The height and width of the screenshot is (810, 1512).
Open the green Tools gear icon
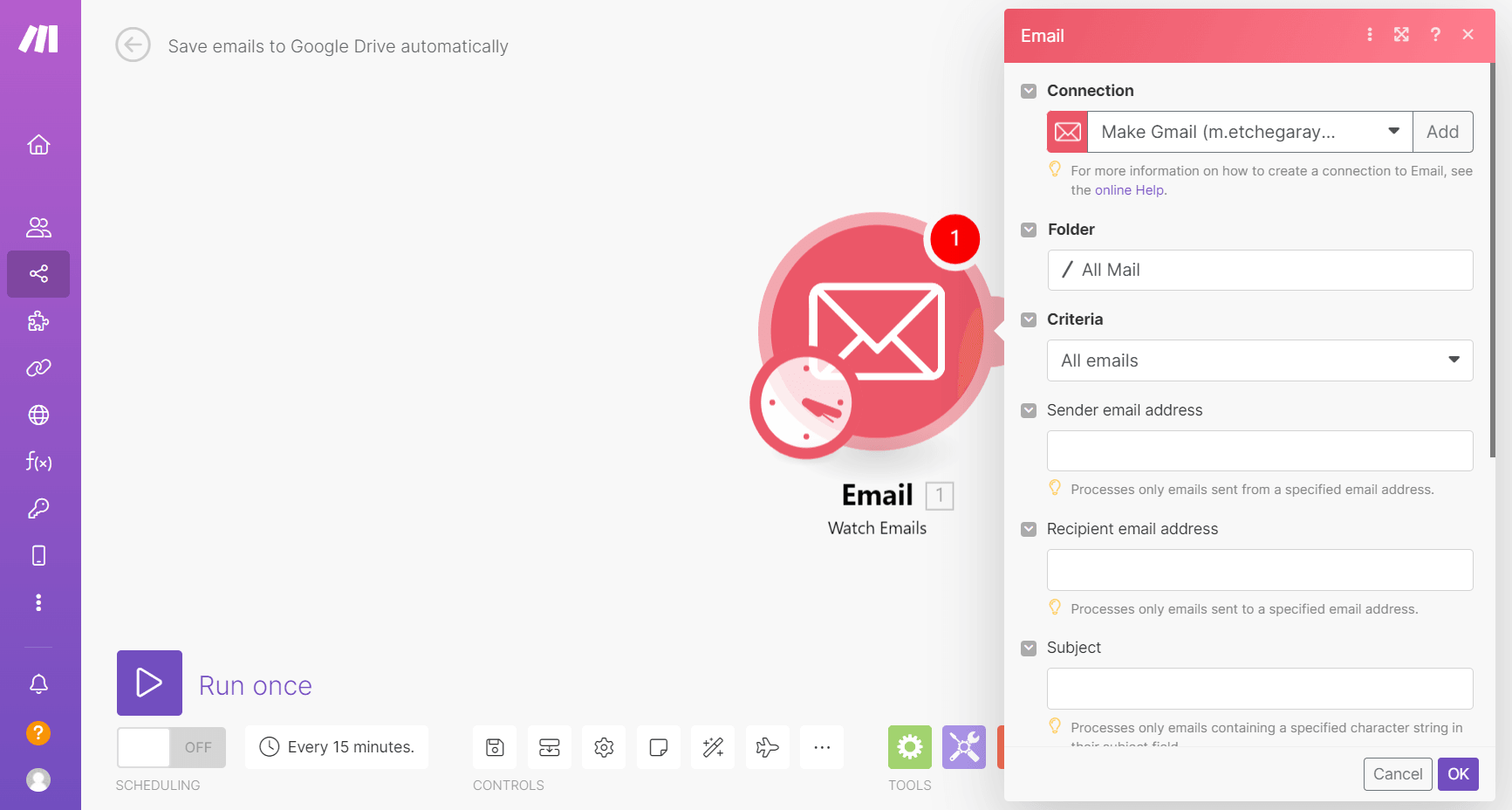909,747
